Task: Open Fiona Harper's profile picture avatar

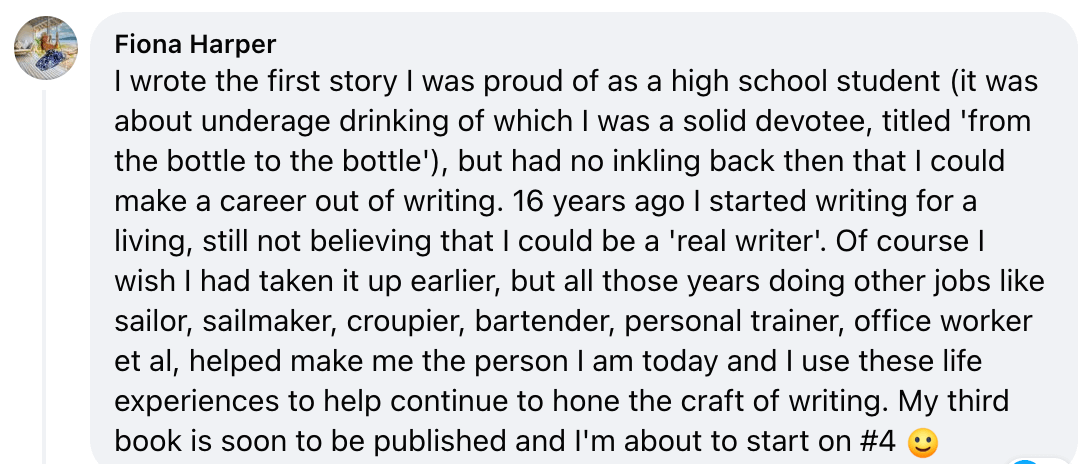Action: 46,48
